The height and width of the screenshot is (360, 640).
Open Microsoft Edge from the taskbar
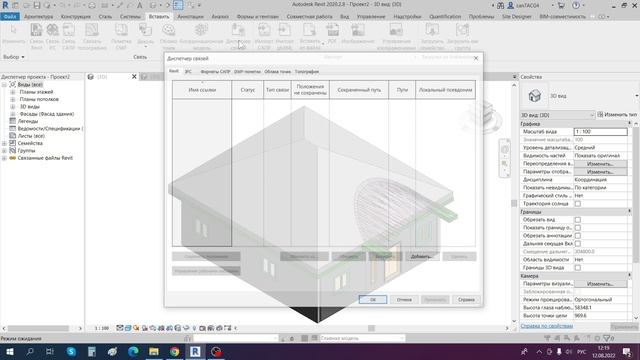click(x=133, y=351)
